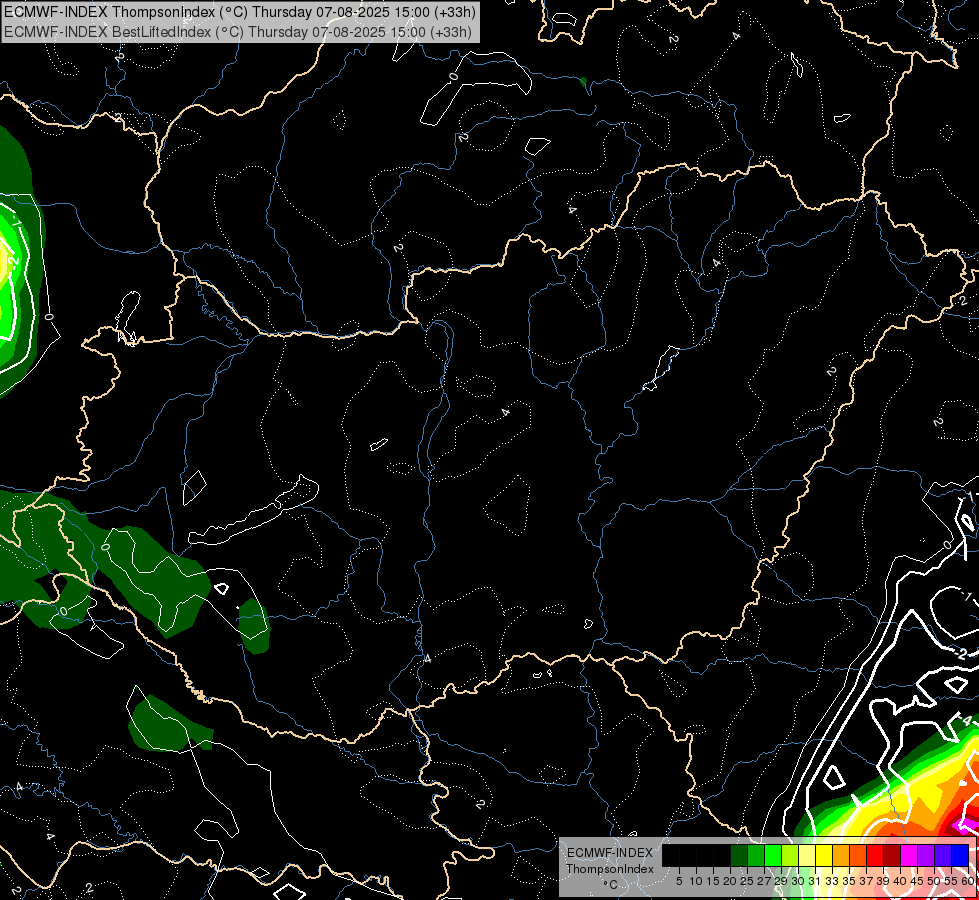Click the legend tick value 55
This screenshot has height=900, width=979.
tap(951, 881)
